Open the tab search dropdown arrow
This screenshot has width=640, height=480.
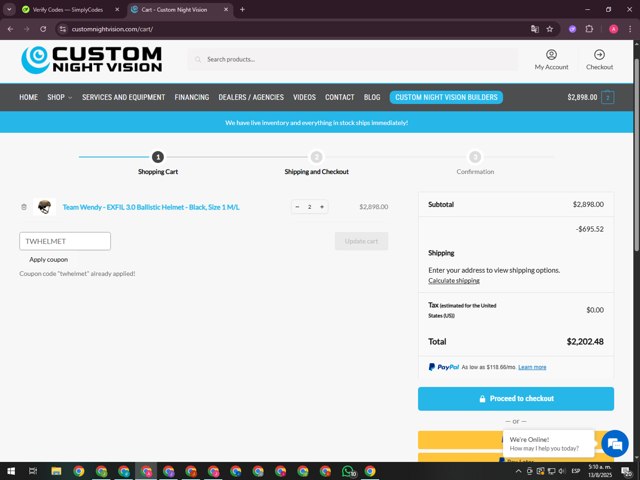click(x=9, y=9)
